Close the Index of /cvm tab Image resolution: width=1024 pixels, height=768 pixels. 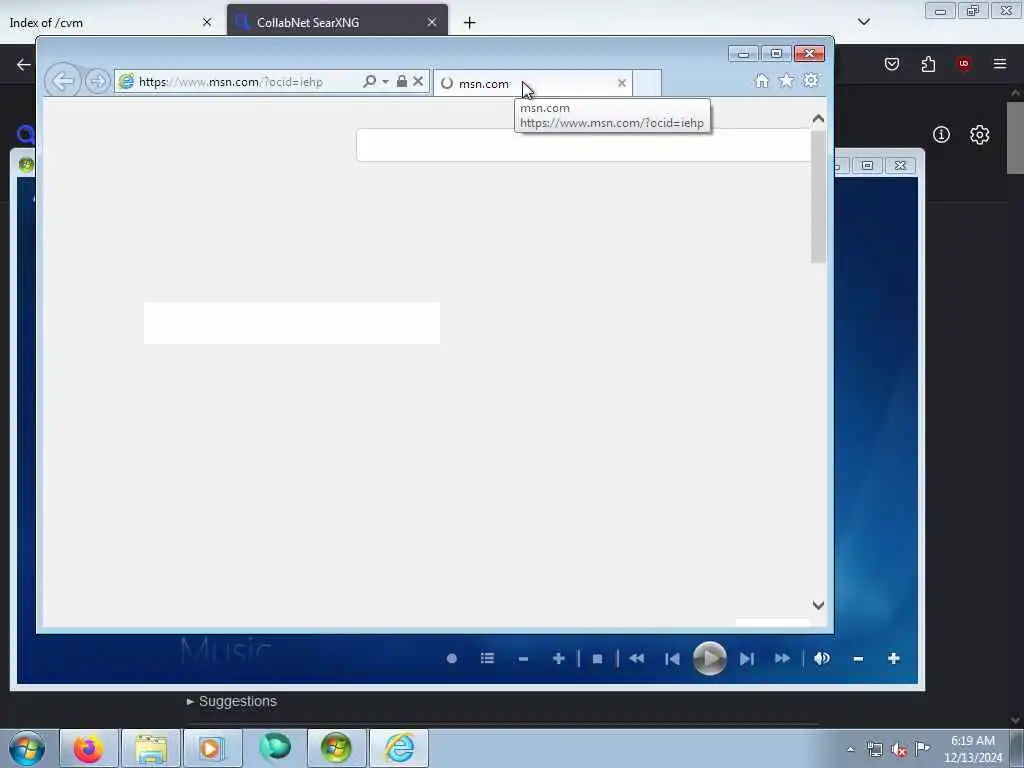[207, 22]
